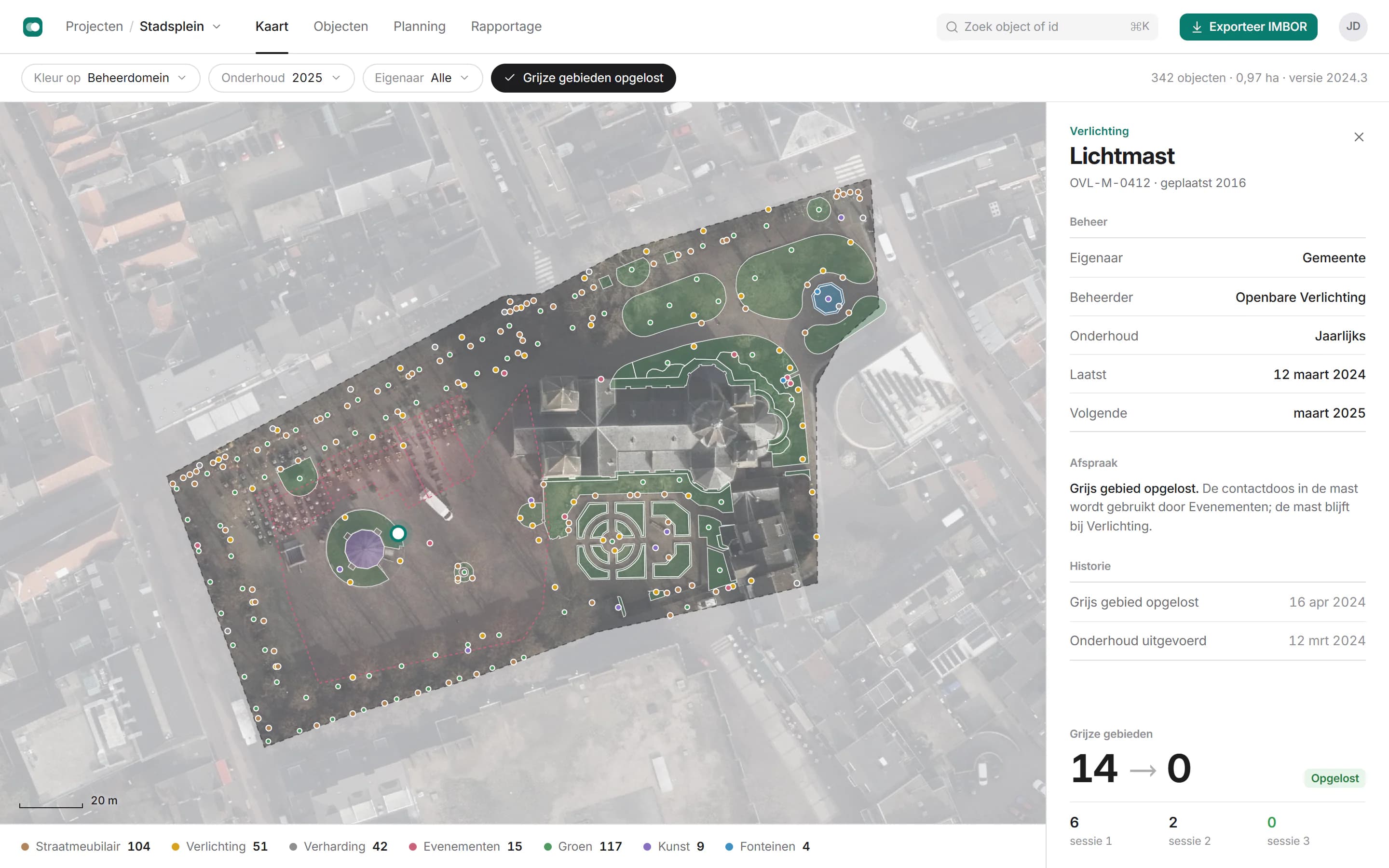Expand the Onderhoud 2025 dropdown
Image resolution: width=1389 pixels, height=868 pixels.
click(281, 78)
